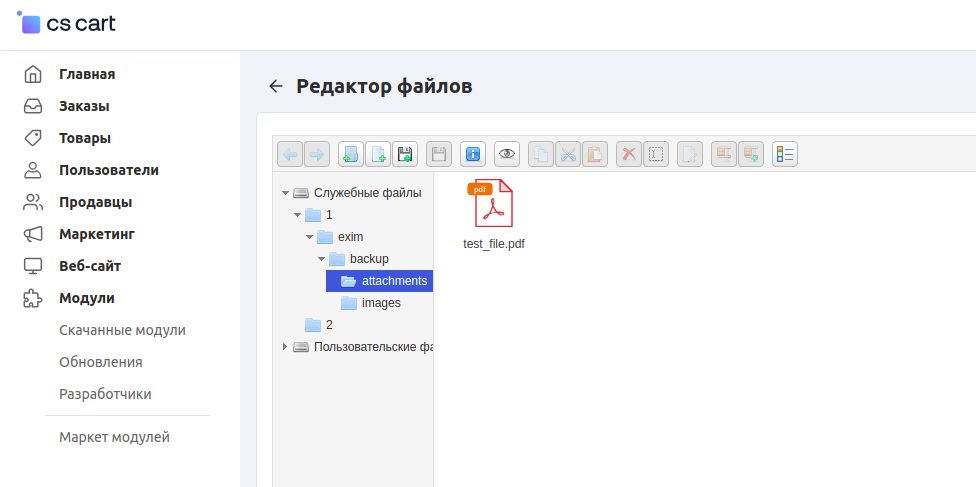Create a new file via toolbar
This screenshot has height=487, width=976.
click(378, 154)
